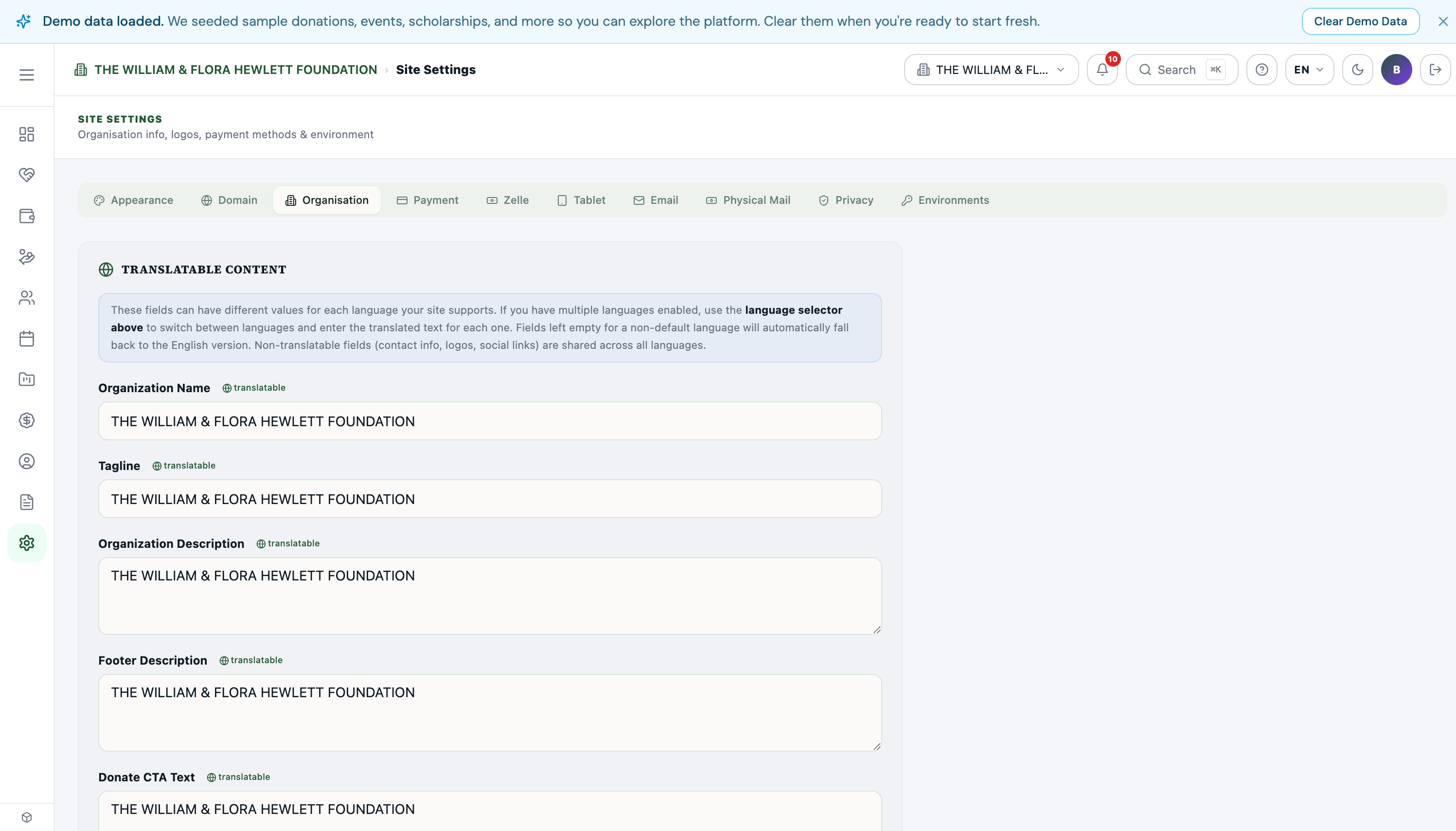Image resolution: width=1456 pixels, height=831 pixels.
Task: Open the calendar sidebar icon
Action: point(26,339)
